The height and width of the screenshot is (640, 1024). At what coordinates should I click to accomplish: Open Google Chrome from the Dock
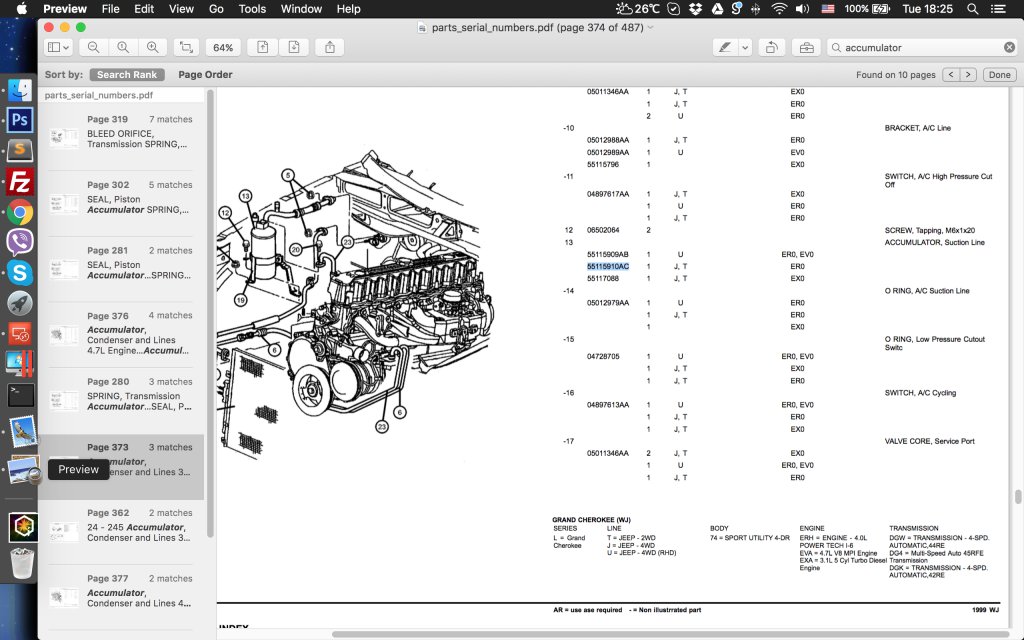coord(20,212)
